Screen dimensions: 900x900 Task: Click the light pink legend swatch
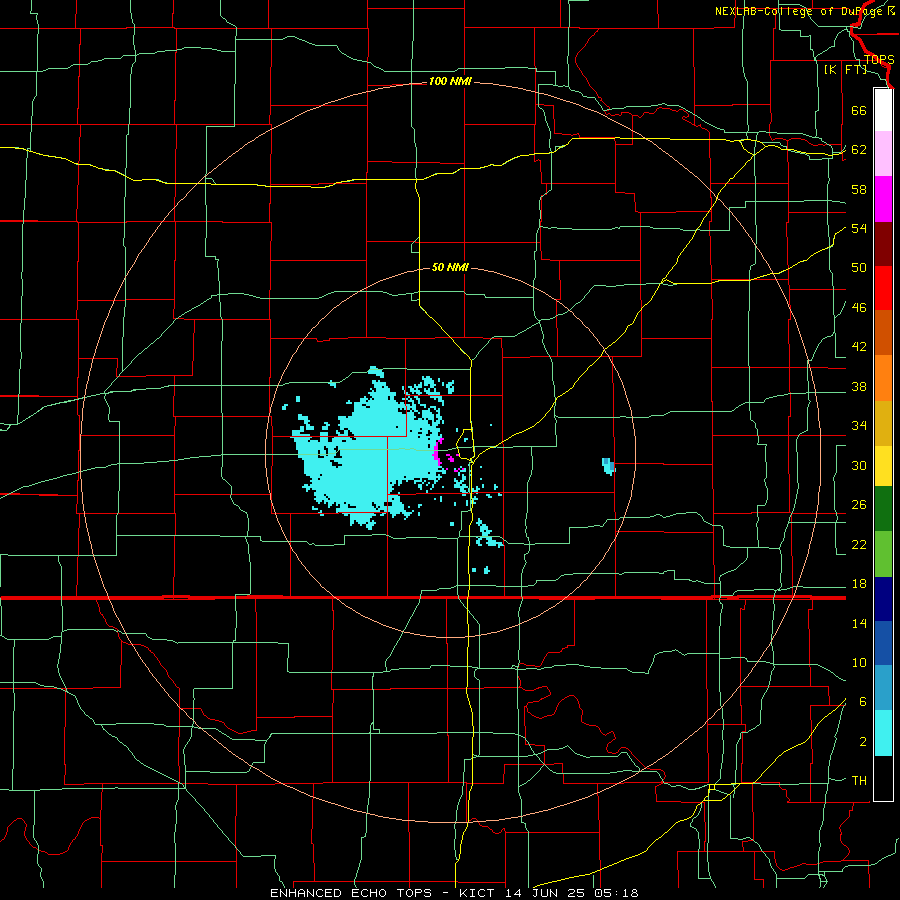click(x=883, y=154)
